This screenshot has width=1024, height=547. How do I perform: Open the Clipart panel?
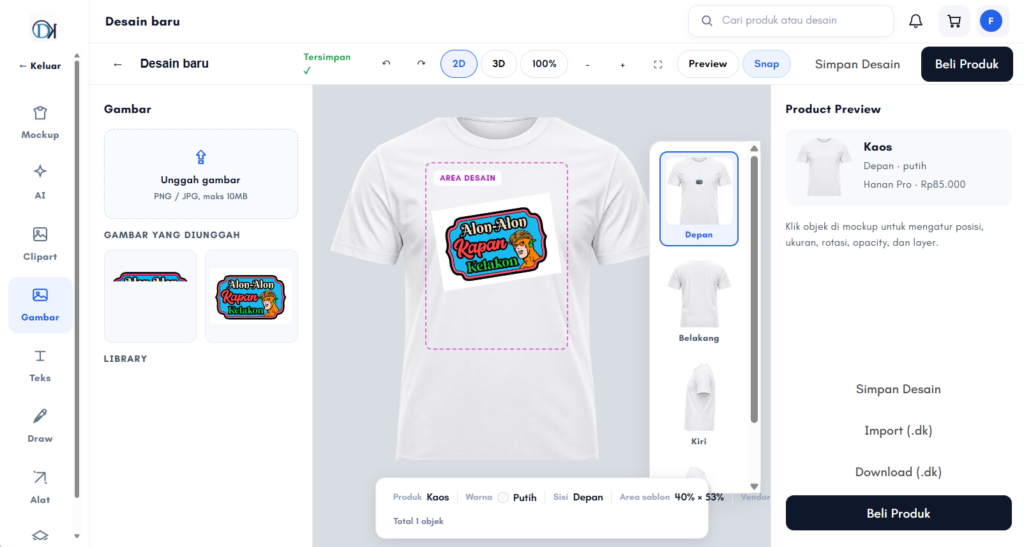click(x=40, y=244)
